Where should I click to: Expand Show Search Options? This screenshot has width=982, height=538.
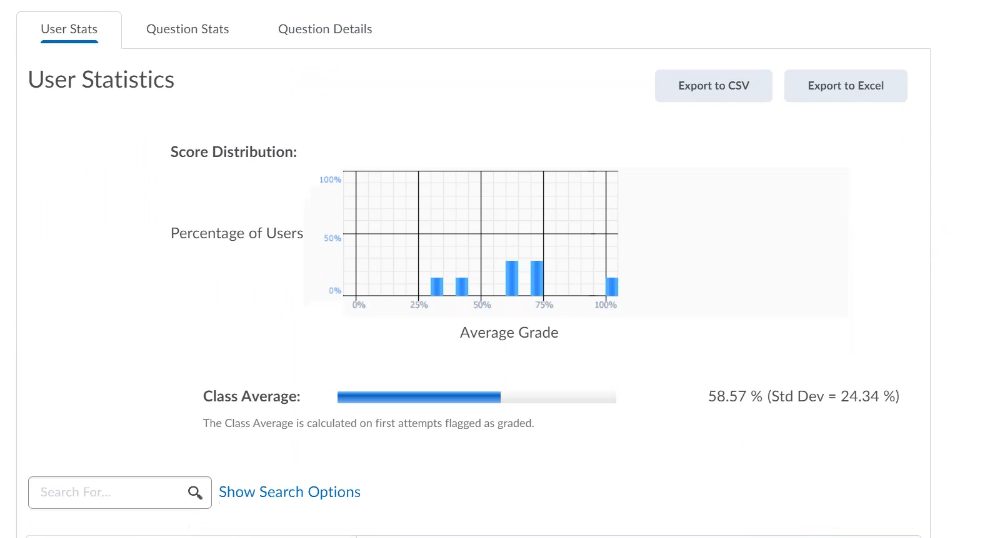click(289, 492)
